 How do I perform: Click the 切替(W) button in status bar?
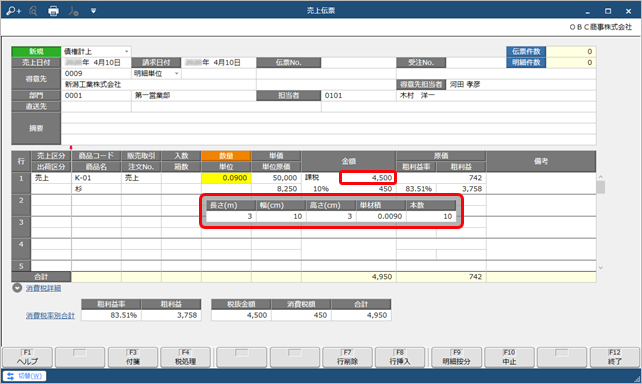(25, 376)
